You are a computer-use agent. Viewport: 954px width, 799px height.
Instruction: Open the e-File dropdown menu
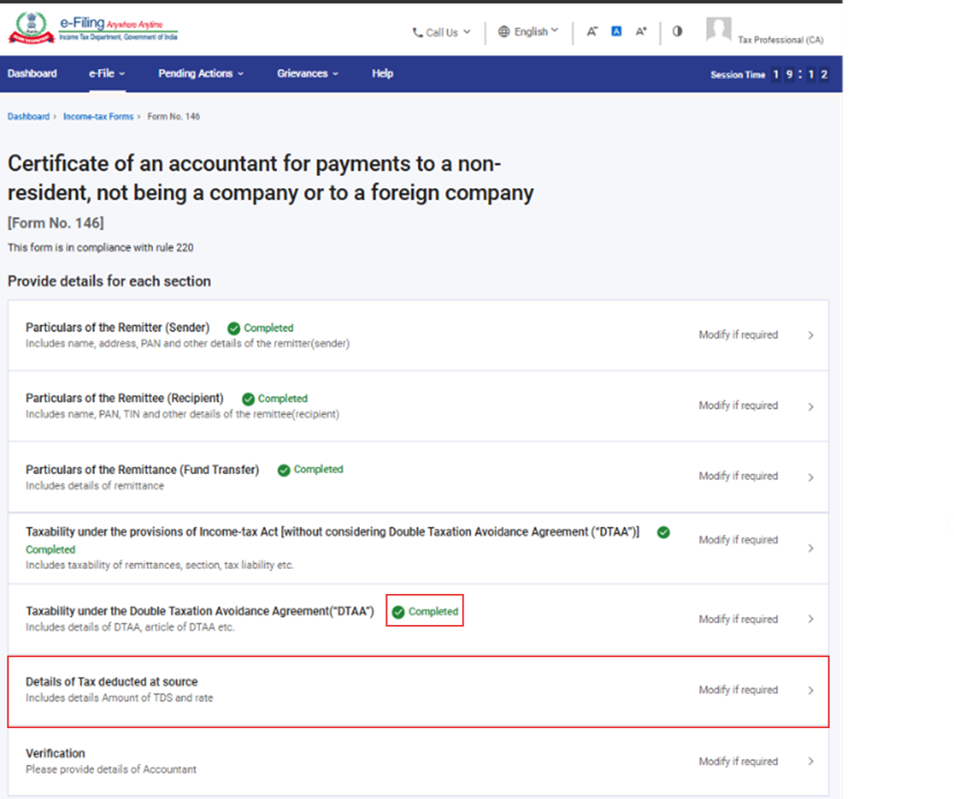point(107,74)
